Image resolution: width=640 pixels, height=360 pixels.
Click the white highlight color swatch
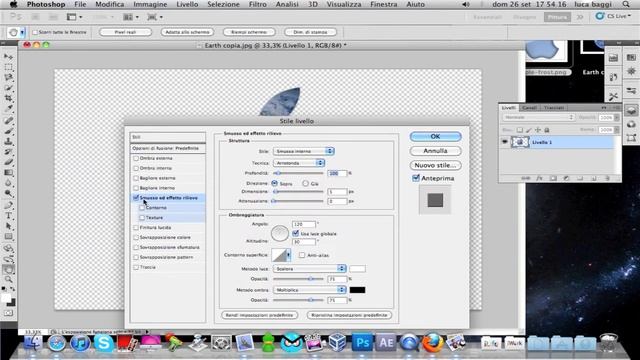[x=357, y=269]
